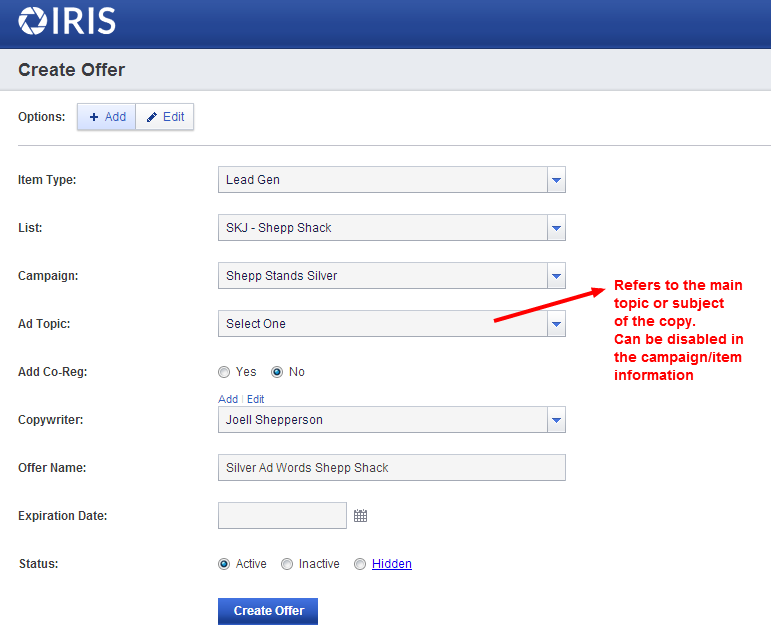The image size is (771, 644).
Task: Click the Edit option with pencil
Action: click(x=165, y=117)
